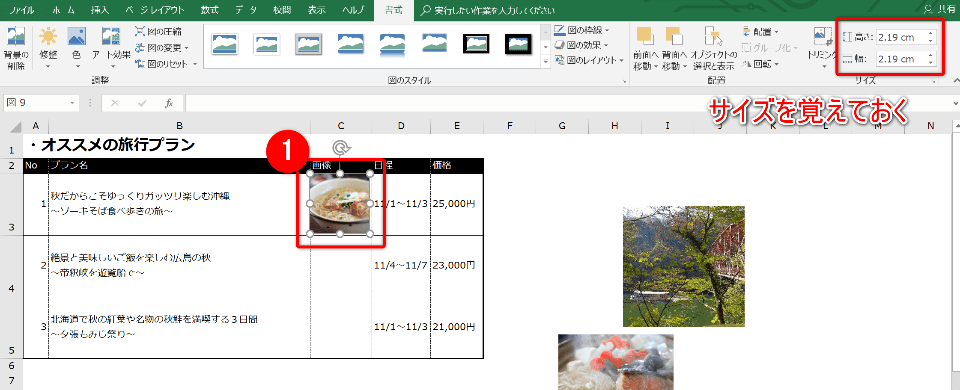This screenshot has height=390, width=960.
Task: Switch to the ホーム (Home) tab
Action: (63, 10)
